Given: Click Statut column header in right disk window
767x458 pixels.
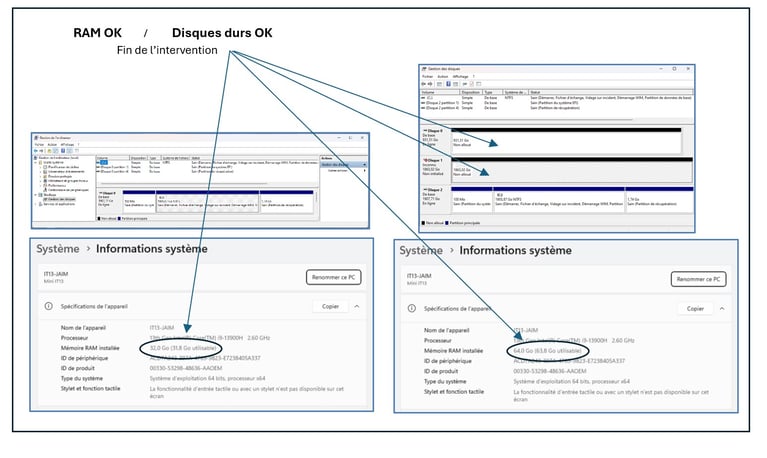Looking at the screenshot, I should [611, 92].
